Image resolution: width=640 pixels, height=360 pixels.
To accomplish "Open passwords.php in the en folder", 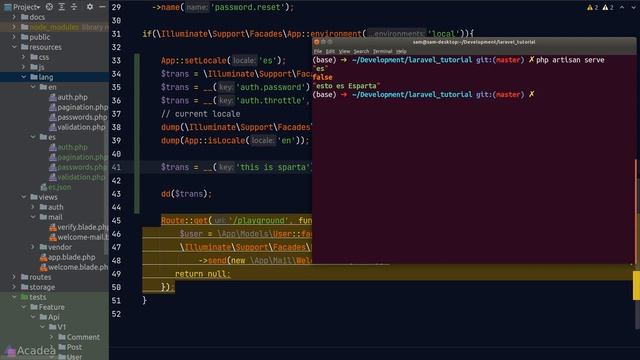I will point(78,117).
